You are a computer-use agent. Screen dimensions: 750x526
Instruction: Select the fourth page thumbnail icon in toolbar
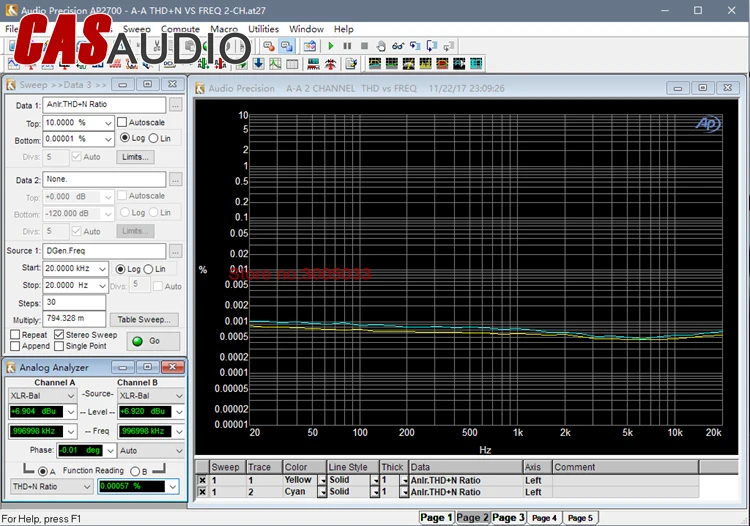425,64
